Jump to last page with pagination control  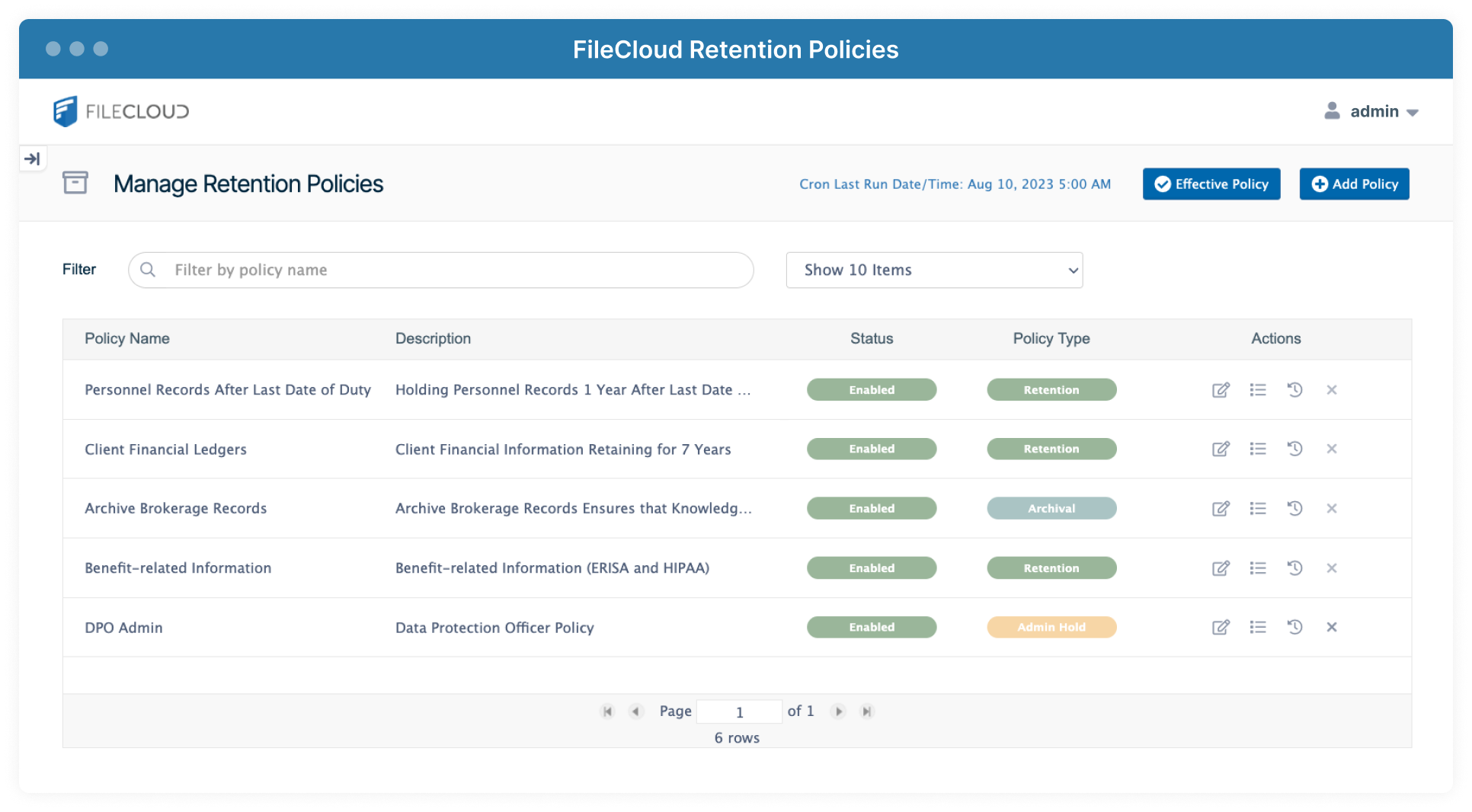pyautogui.click(x=866, y=711)
